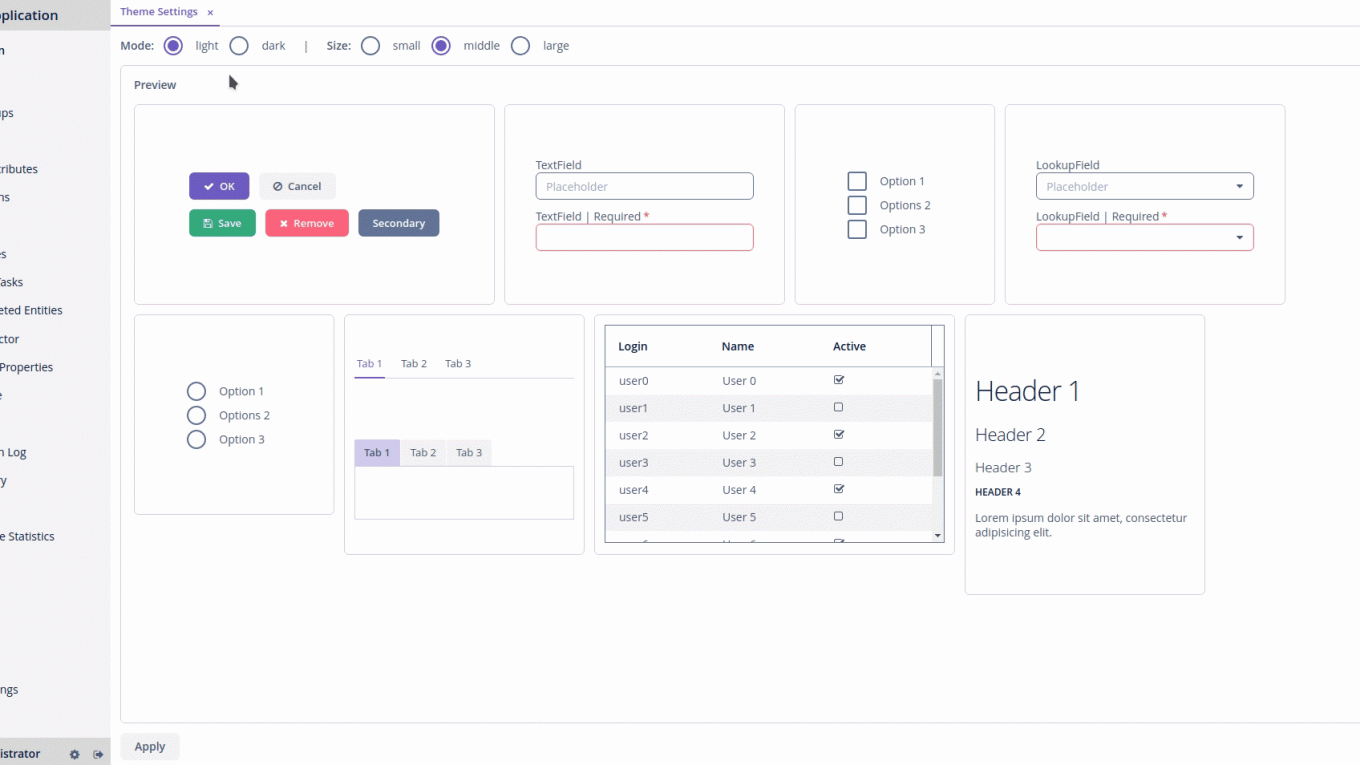Image resolution: width=1360 pixels, height=765 pixels.
Task: Click the users table scroll-down arrow
Action: (938, 536)
